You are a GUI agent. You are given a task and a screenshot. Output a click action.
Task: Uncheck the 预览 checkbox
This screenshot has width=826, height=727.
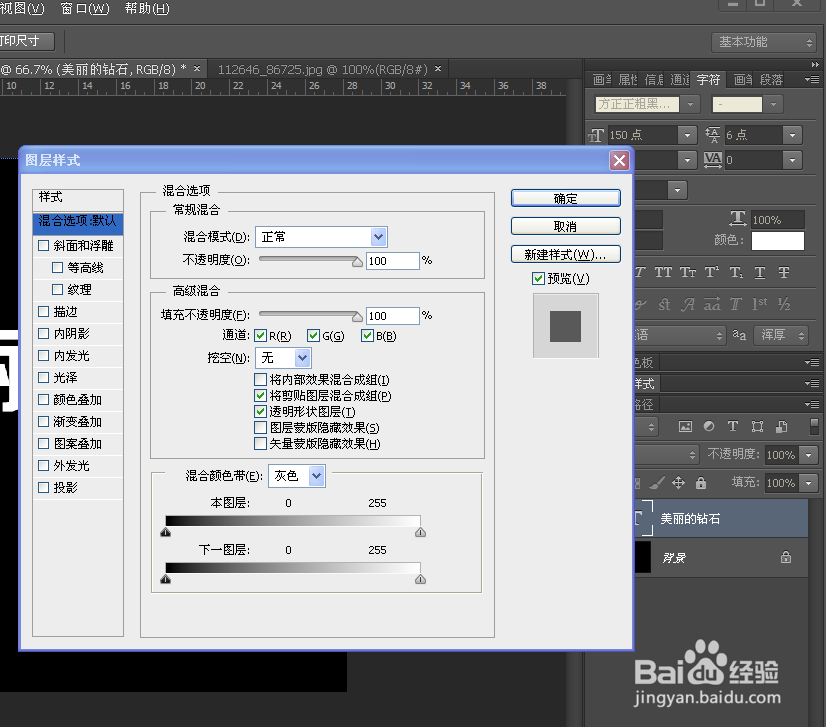(539, 278)
